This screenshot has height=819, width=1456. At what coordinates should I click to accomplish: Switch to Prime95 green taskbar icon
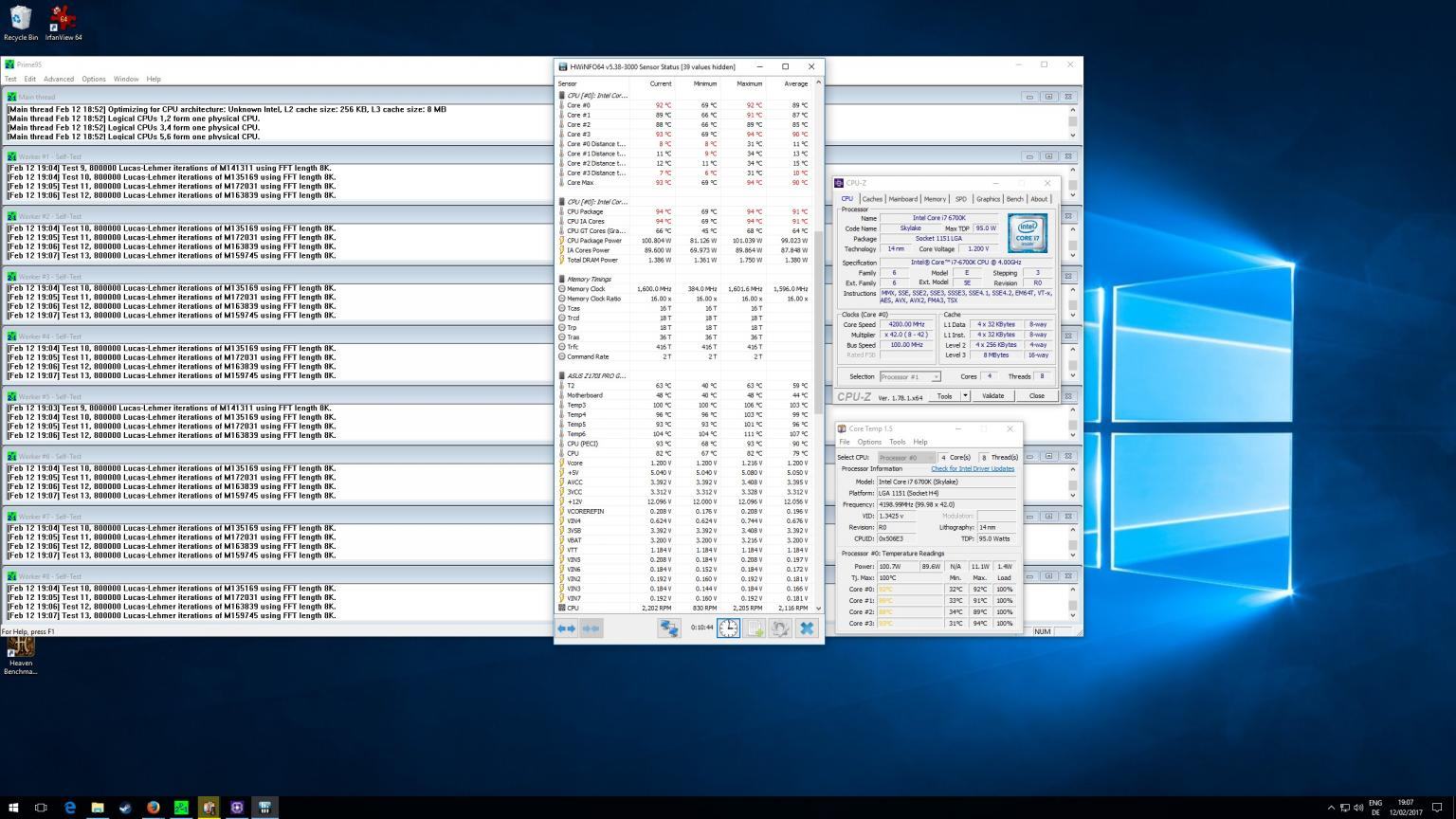[181, 808]
